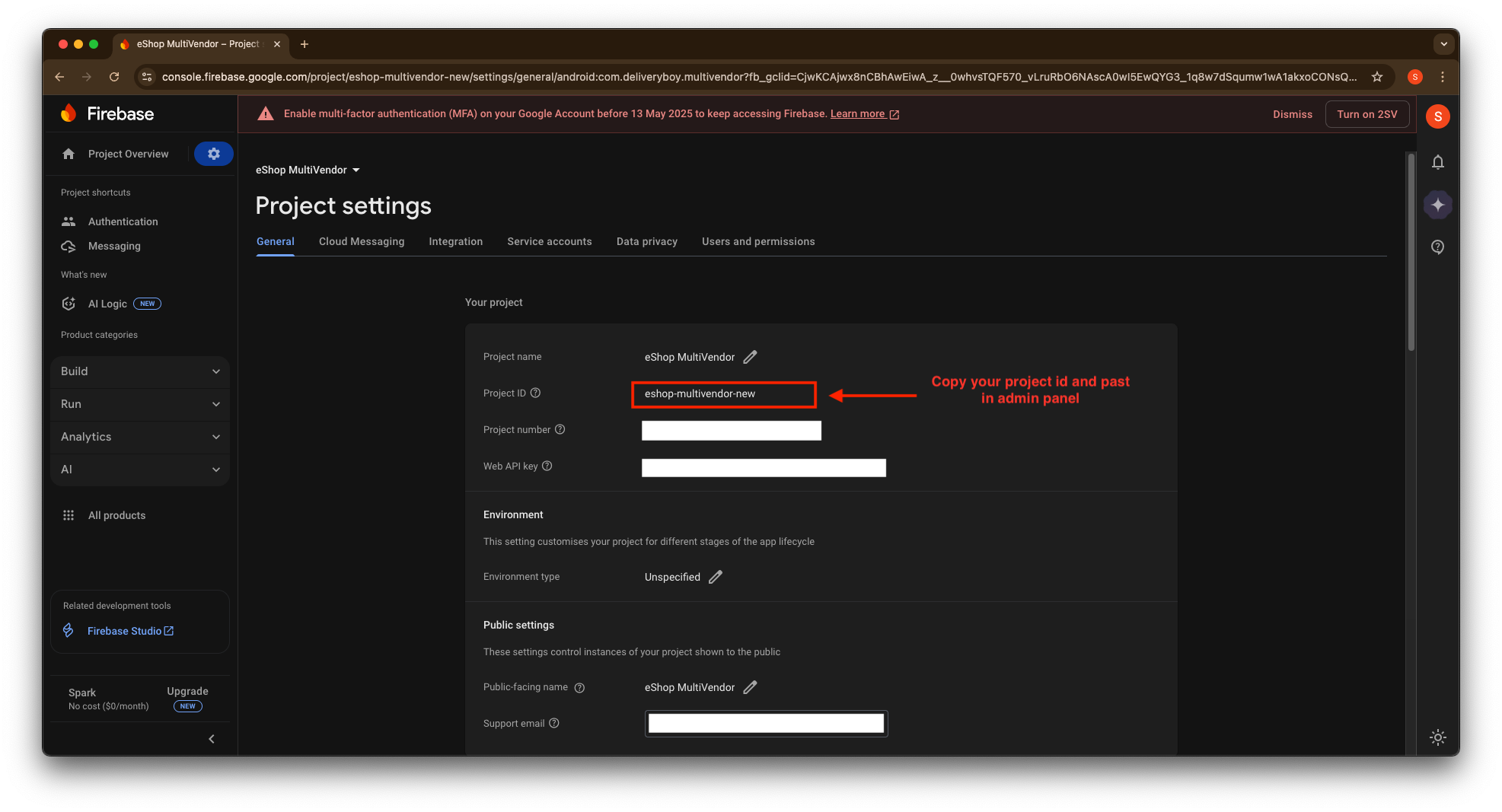1502x812 pixels.
Task: Open Learn more MFA link
Action: [x=865, y=113]
